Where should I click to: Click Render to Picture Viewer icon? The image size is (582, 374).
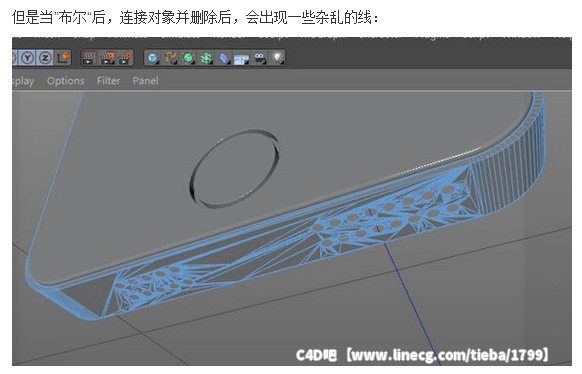[107, 58]
